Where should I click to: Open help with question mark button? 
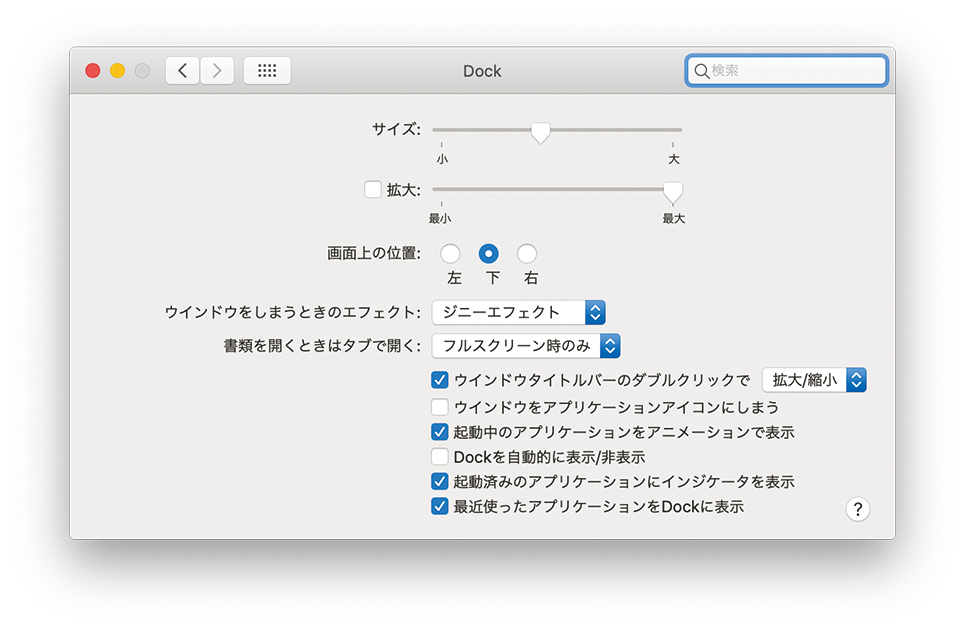pyautogui.click(x=857, y=509)
